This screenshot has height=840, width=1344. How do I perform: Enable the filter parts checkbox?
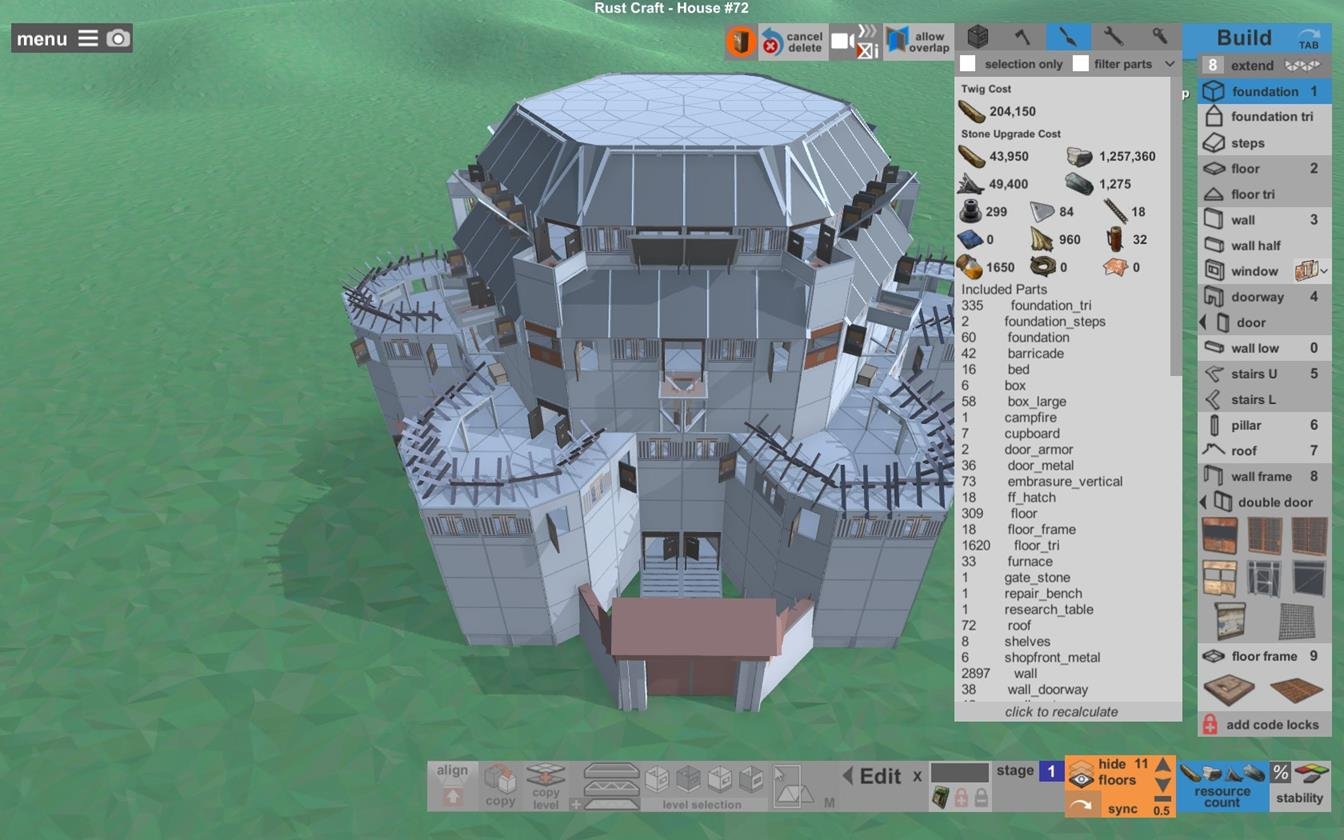pyautogui.click(x=1080, y=64)
